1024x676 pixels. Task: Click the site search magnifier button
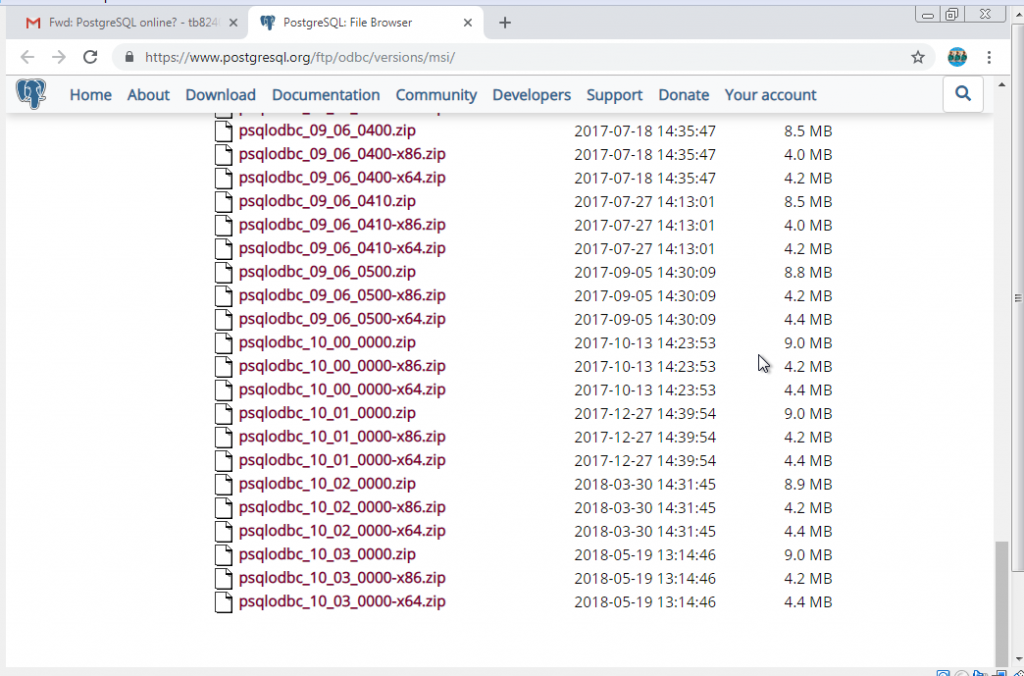[963, 94]
